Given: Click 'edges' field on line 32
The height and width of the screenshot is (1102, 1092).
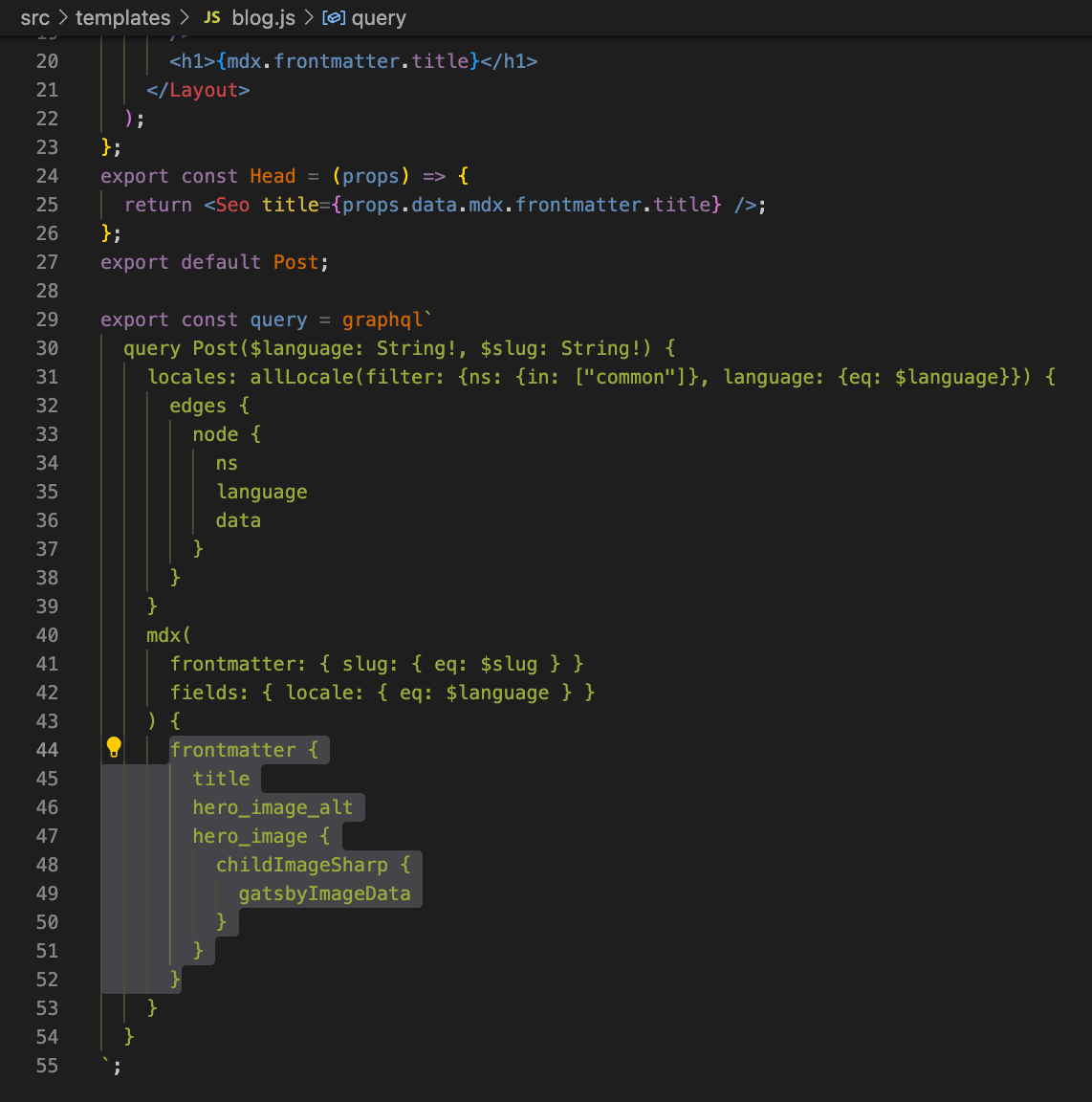Looking at the screenshot, I should pos(198,406).
